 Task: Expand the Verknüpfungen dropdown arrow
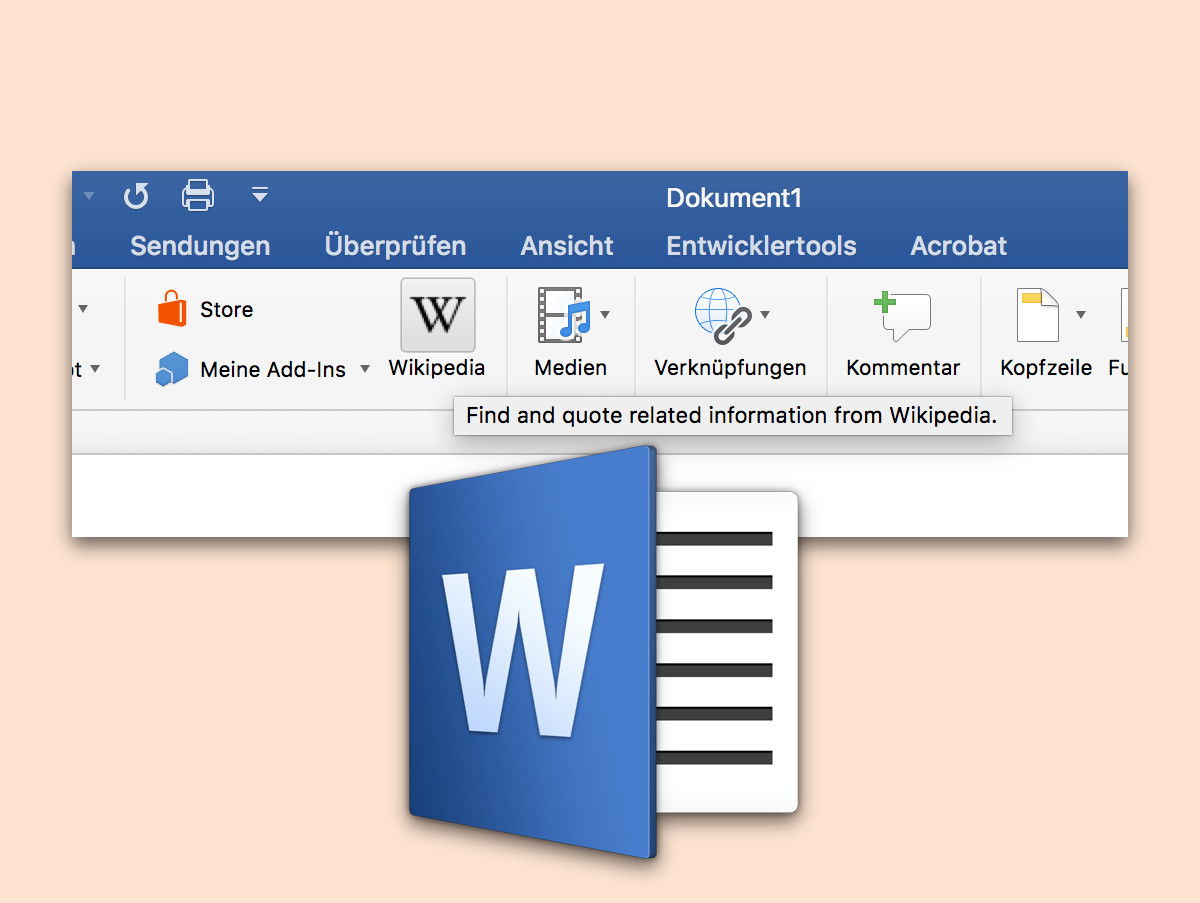click(x=765, y=315)
